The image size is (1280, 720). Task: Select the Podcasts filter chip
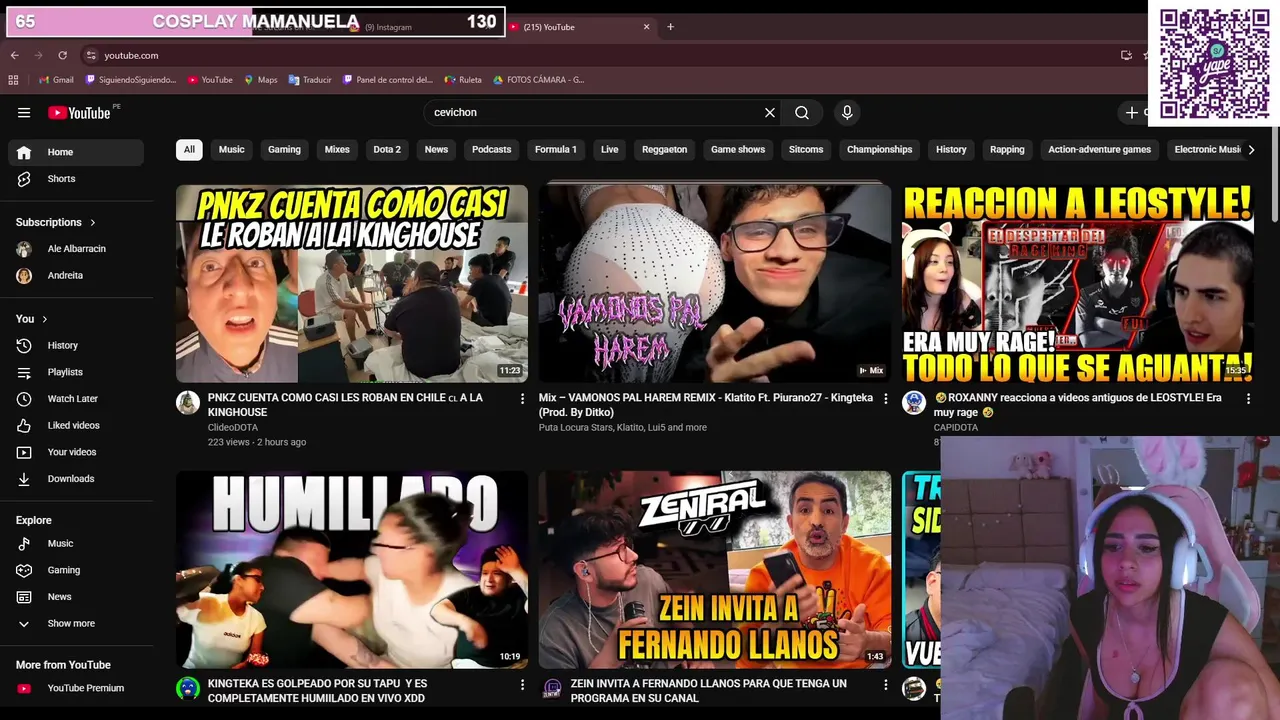click(x=491, y=150)
